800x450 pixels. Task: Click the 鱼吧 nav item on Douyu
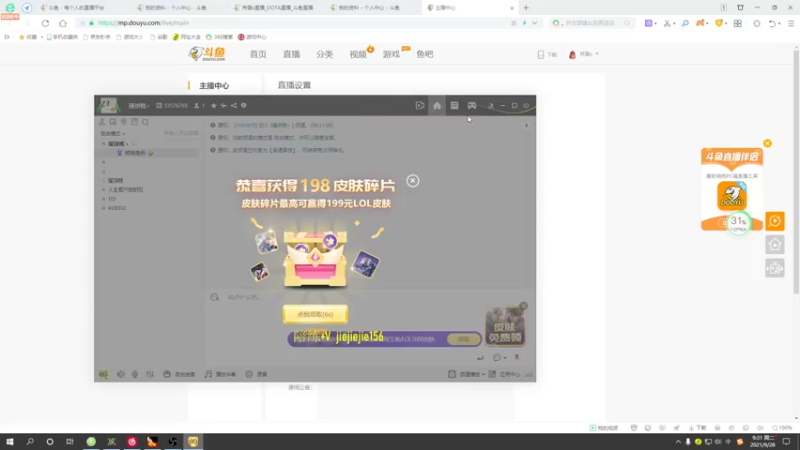pyautogui.click(x=424, y=54)
